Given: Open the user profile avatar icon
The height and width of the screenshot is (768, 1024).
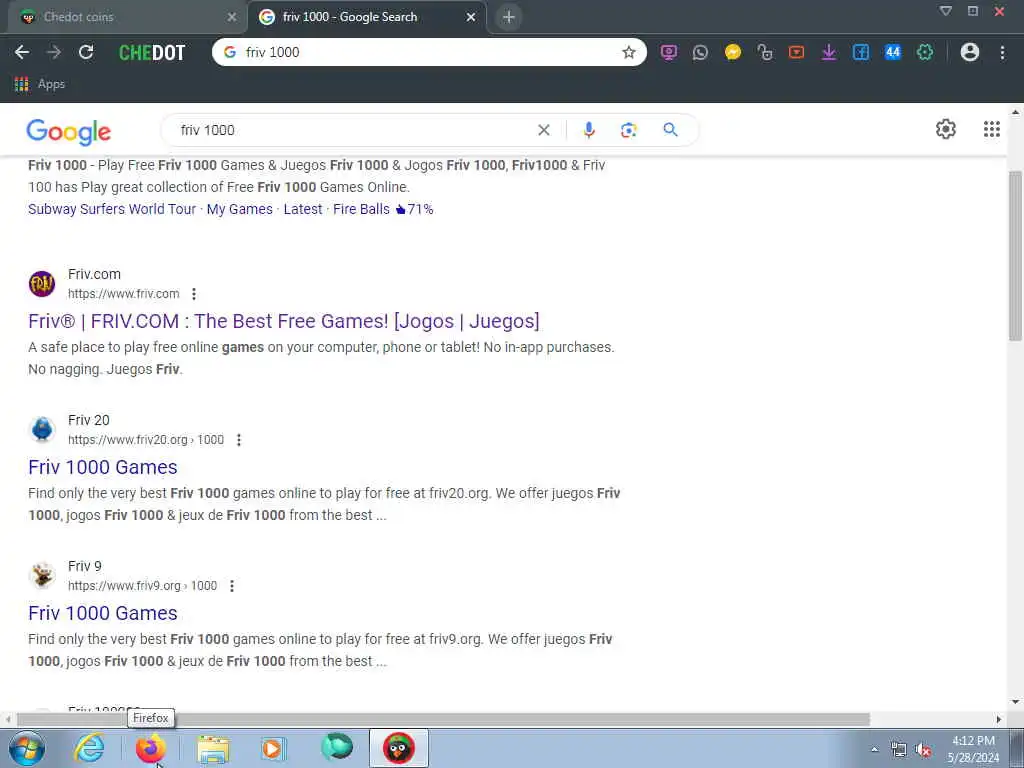Looking at the screenshot, I should click(x=970, y=52).
